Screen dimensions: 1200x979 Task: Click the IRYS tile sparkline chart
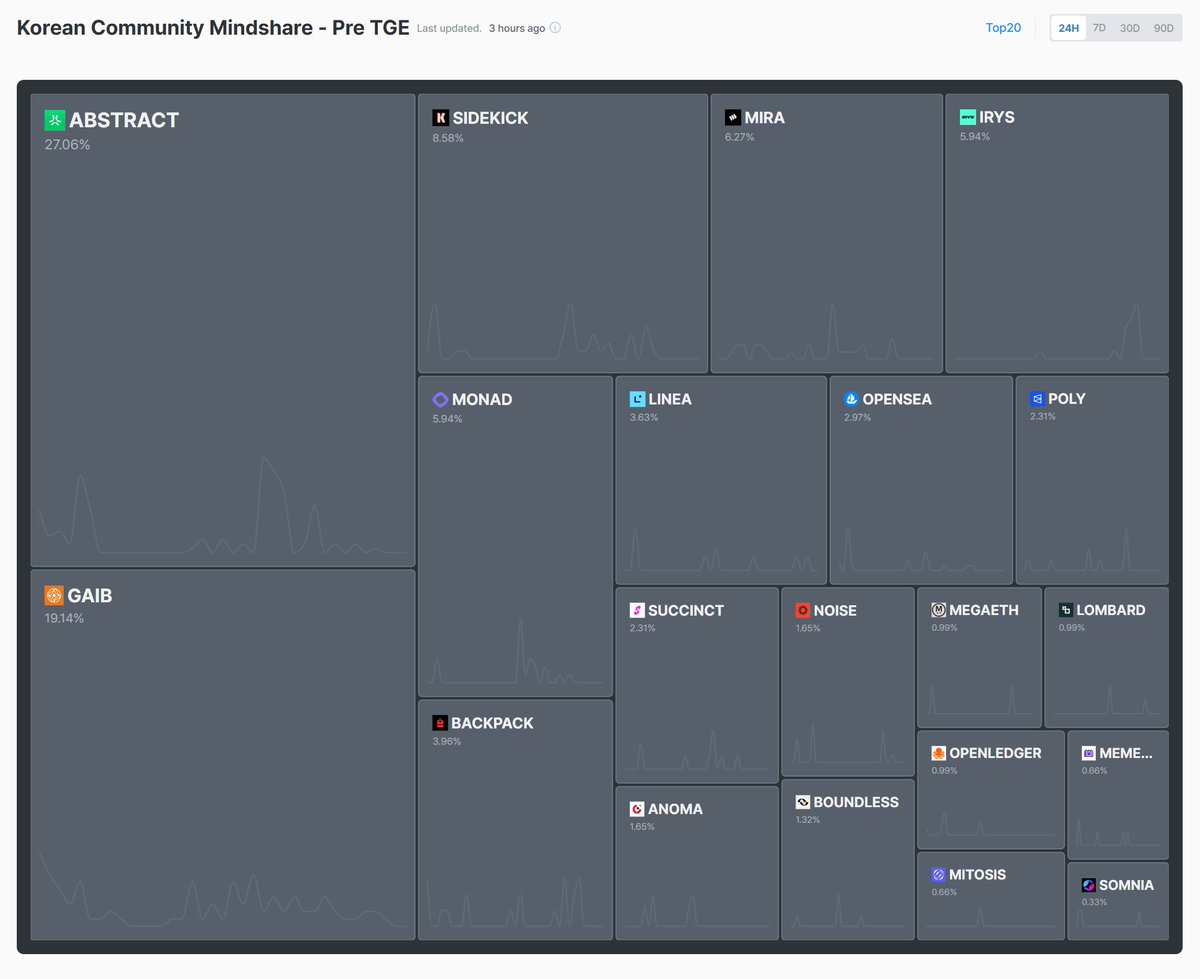click(x=1056, y=330)
